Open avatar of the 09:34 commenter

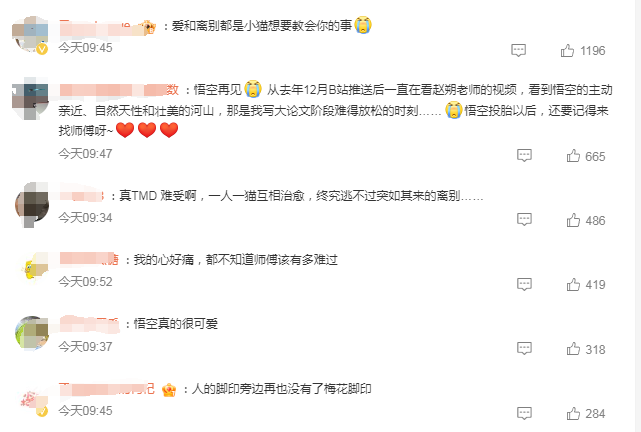point(31,205)
